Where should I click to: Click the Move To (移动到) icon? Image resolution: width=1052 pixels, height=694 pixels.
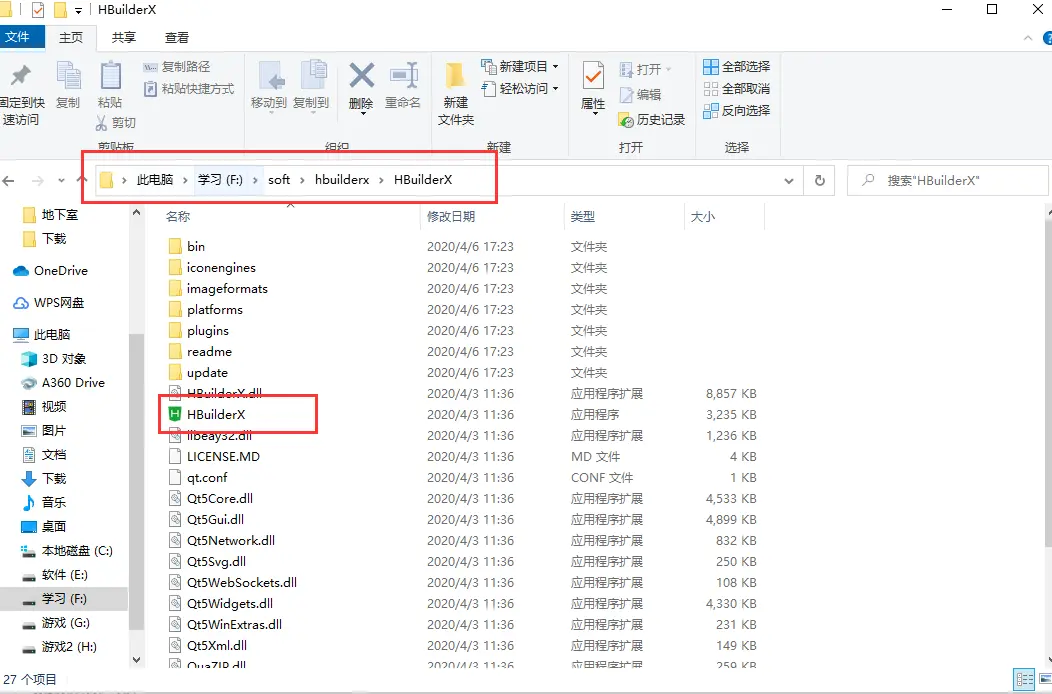pyautogui.click(x=270, y=76)
